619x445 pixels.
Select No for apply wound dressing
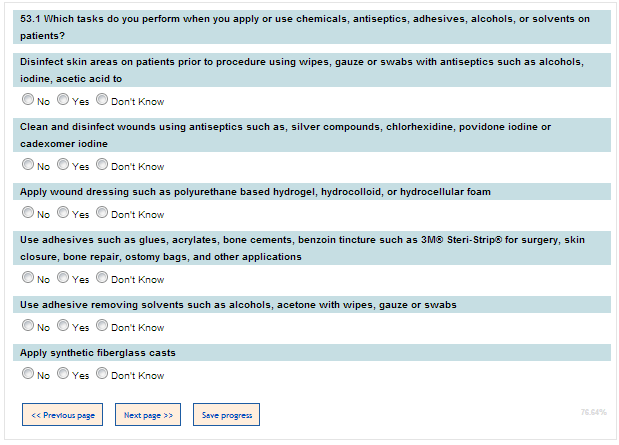28,212
